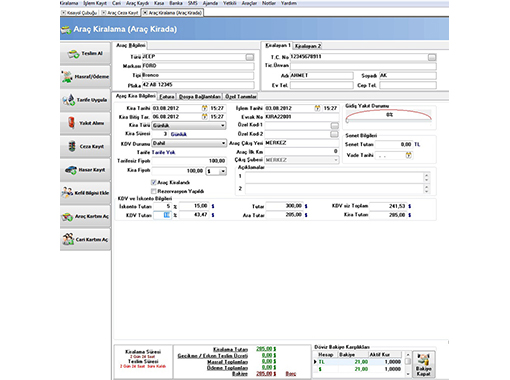Click the Bakiye Kapat button
Viewport: 510px width, 380px height.
tap(424, 364)
